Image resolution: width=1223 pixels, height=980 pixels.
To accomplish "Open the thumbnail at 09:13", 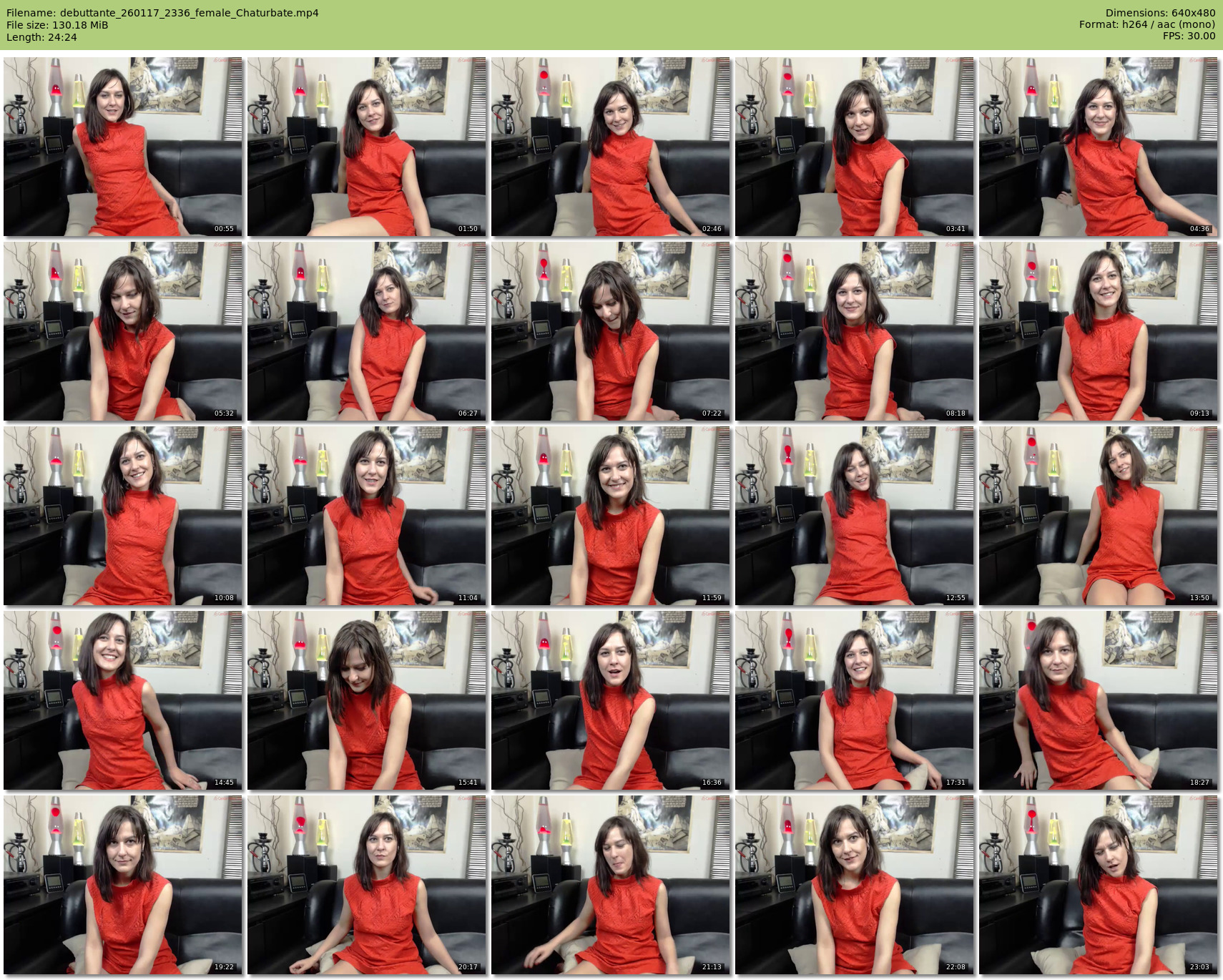I will click(x=1099, y=331).
